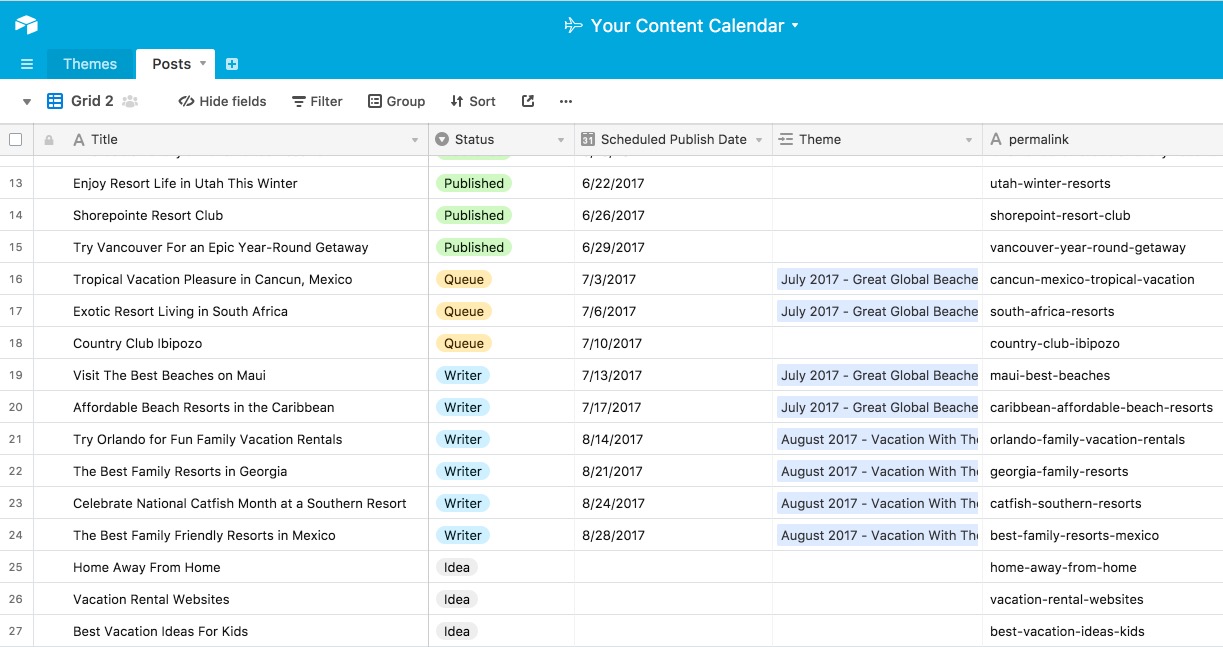
Task: Select Queue status for Cancun row
Action: (x=464, y=279)
